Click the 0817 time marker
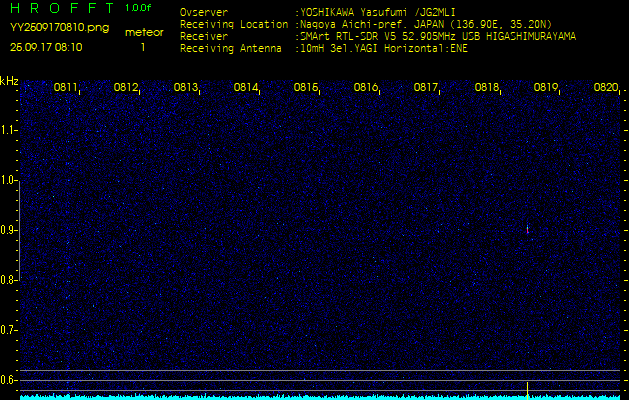 pos(426,88)
